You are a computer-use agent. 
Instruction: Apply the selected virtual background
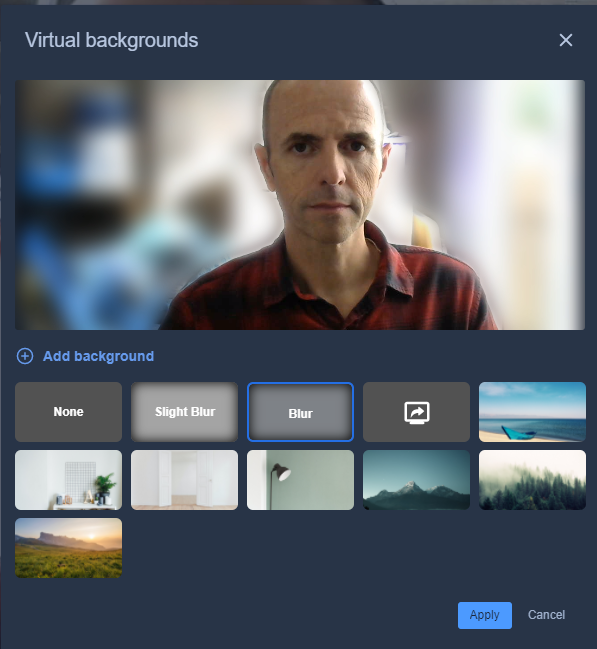(484, 615)
